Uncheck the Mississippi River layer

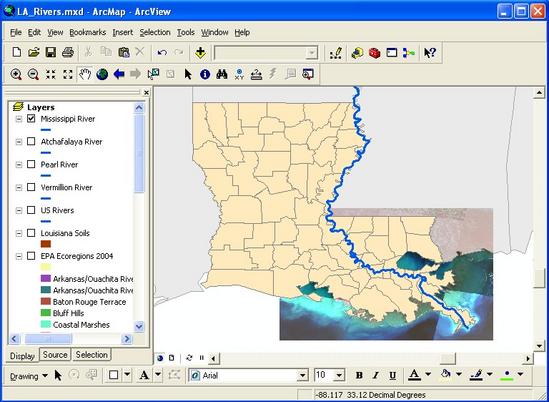coord(31,118)
